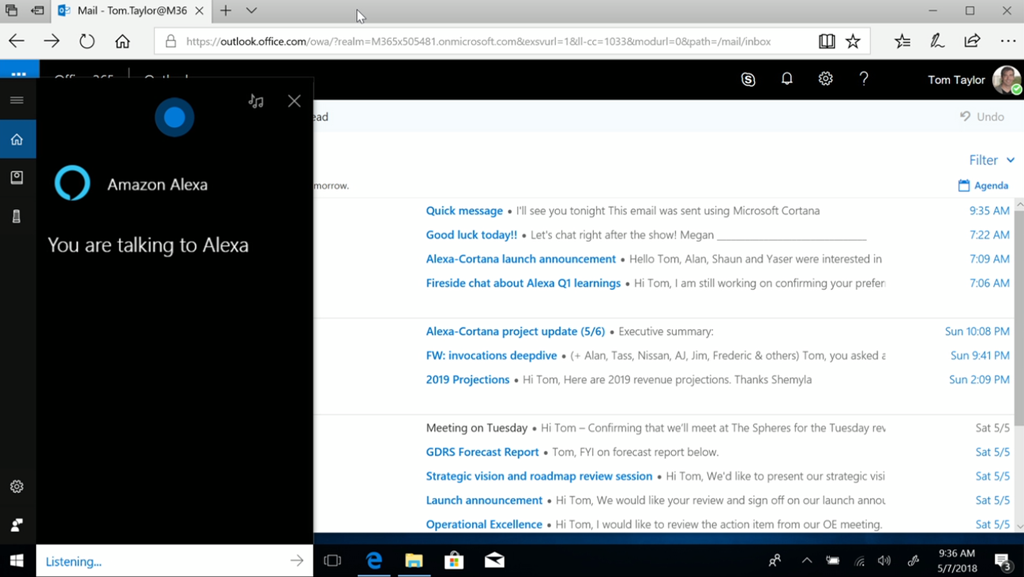Go forward in Edge browser
The width and height of the screenshot is (1024, 577).
(52, 41)
